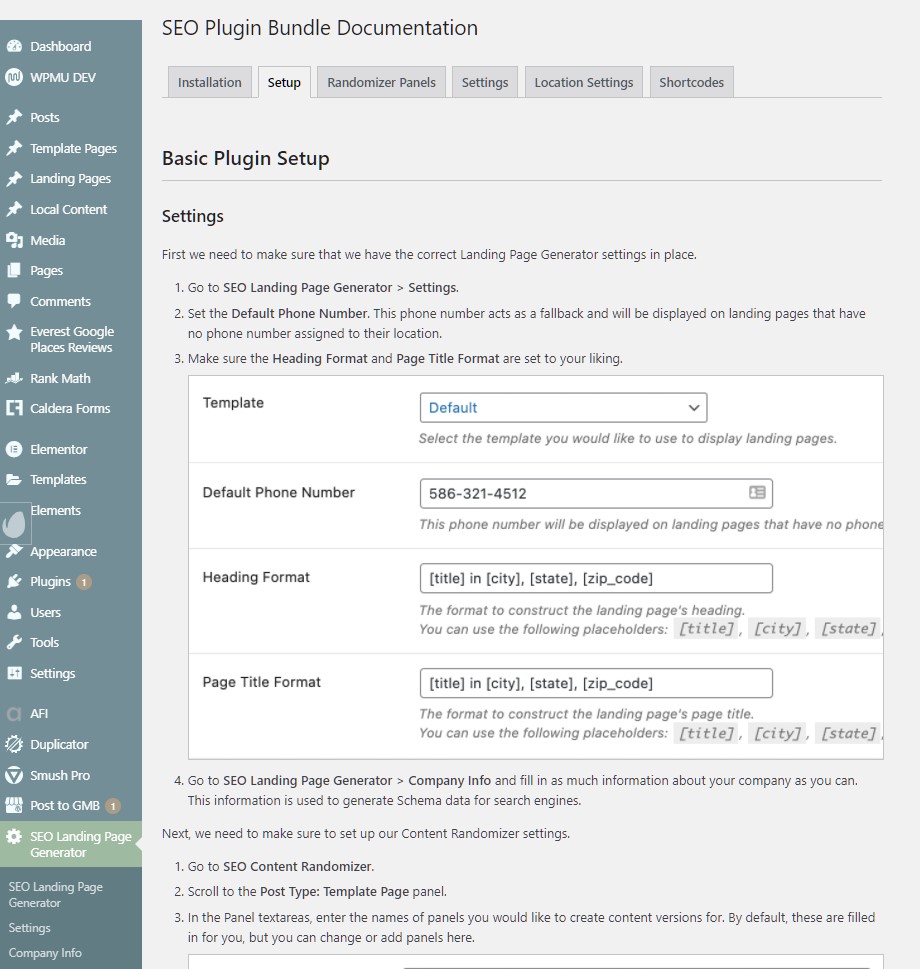
Task: Click the Dashboard gauge icon
Action: pos(14,46)
